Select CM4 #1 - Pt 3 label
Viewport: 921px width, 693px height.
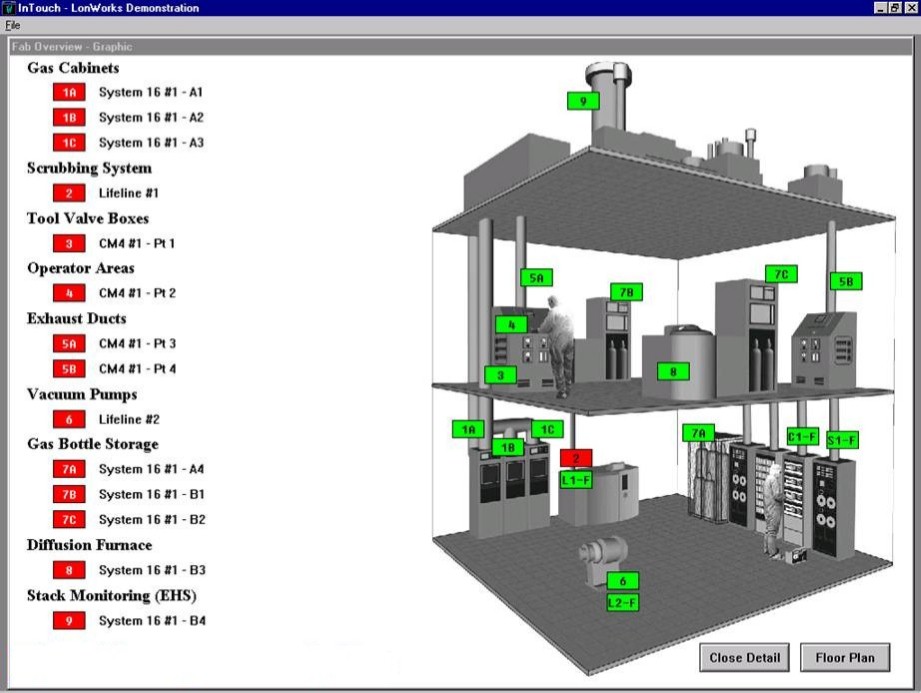(137, 344)
